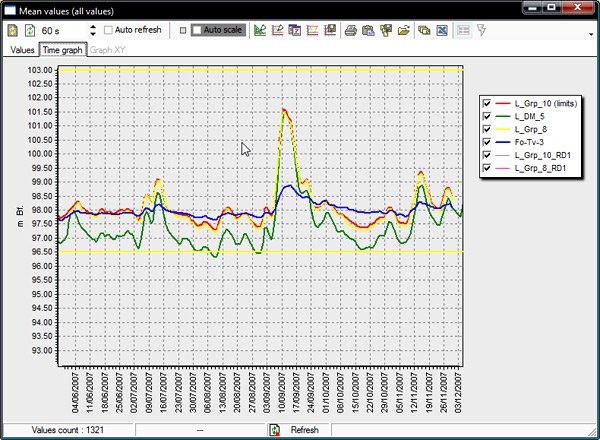600x440 pixels.
Task: Toggle the legend list icon in toolbar
Action: click(x=463, y=30)
